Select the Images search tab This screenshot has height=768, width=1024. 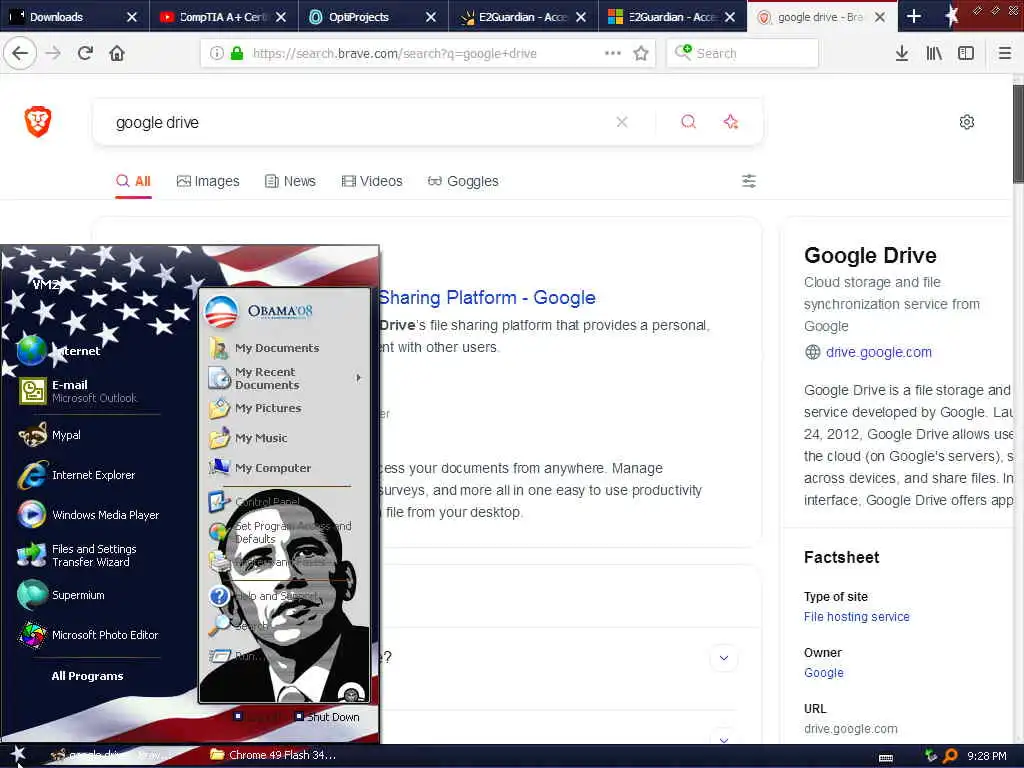click(208, 181)
